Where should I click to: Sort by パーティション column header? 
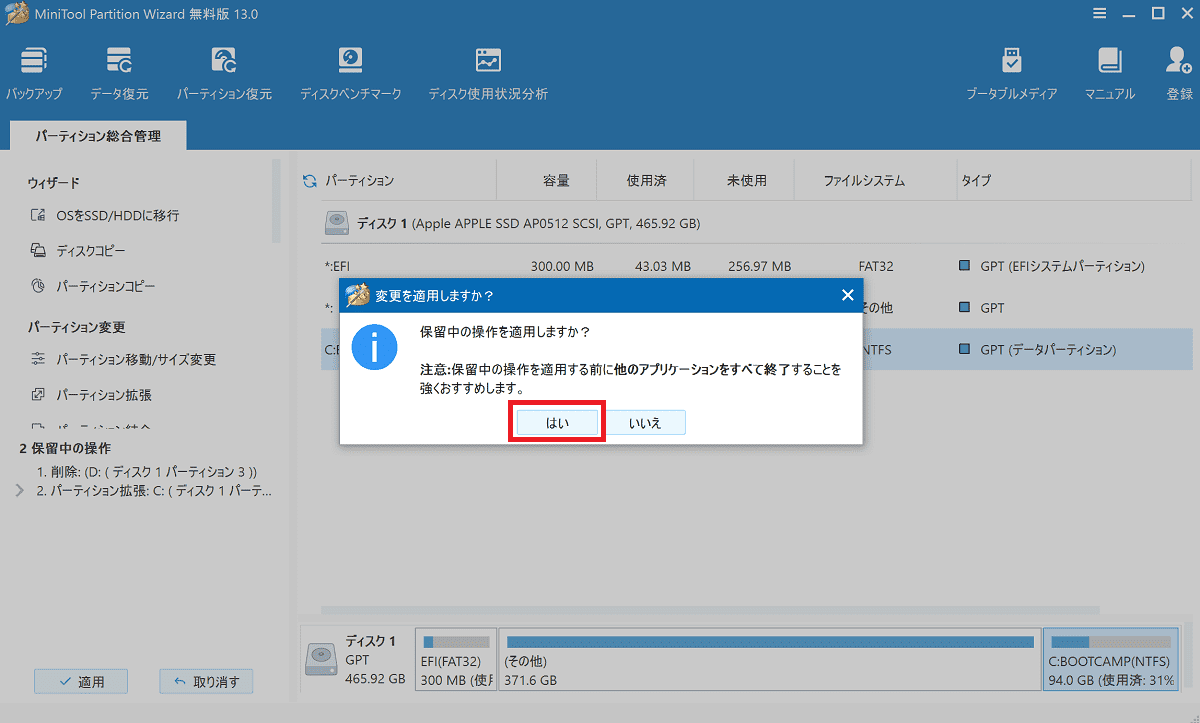tap(360, 181)
